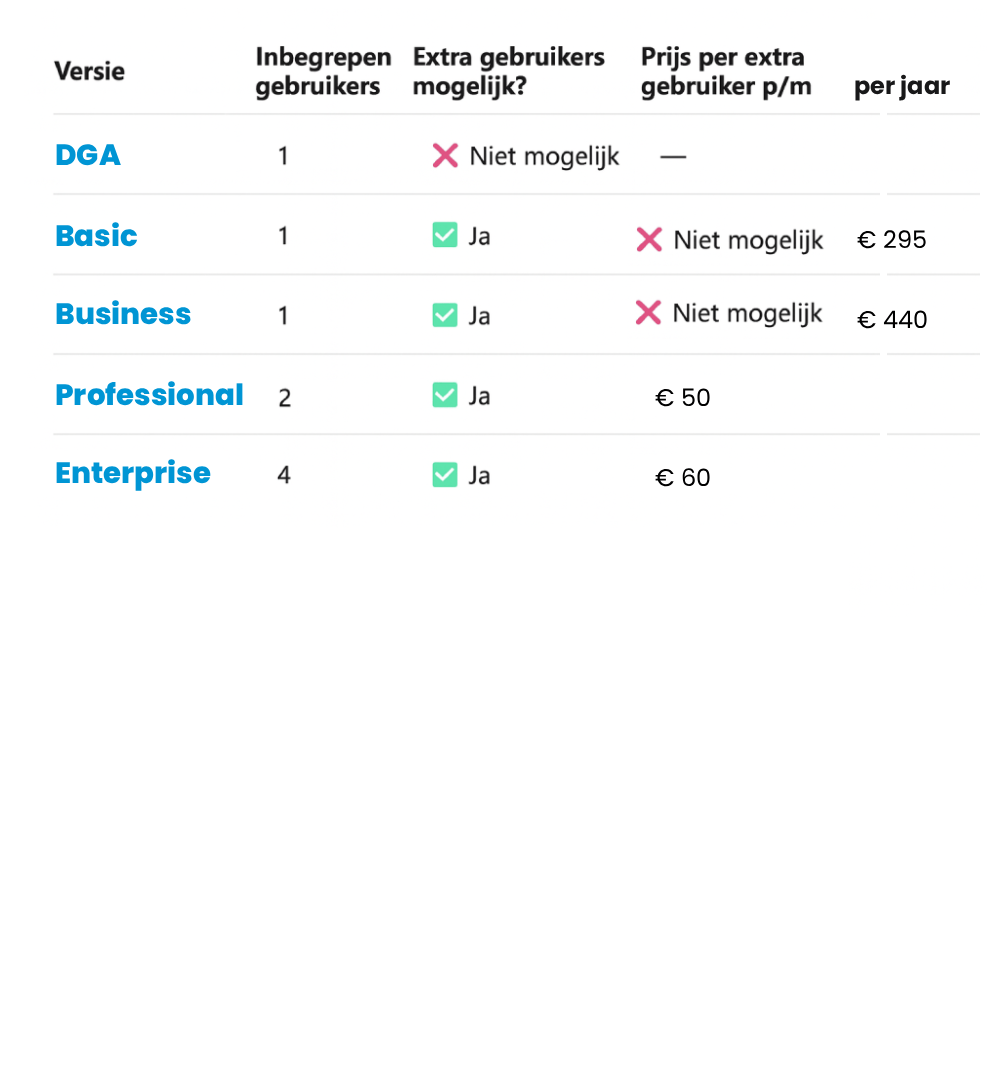The width and height of the screenshot is (987, 1080).
Task: Click the per jaar column header
Action: pos(901,86)
